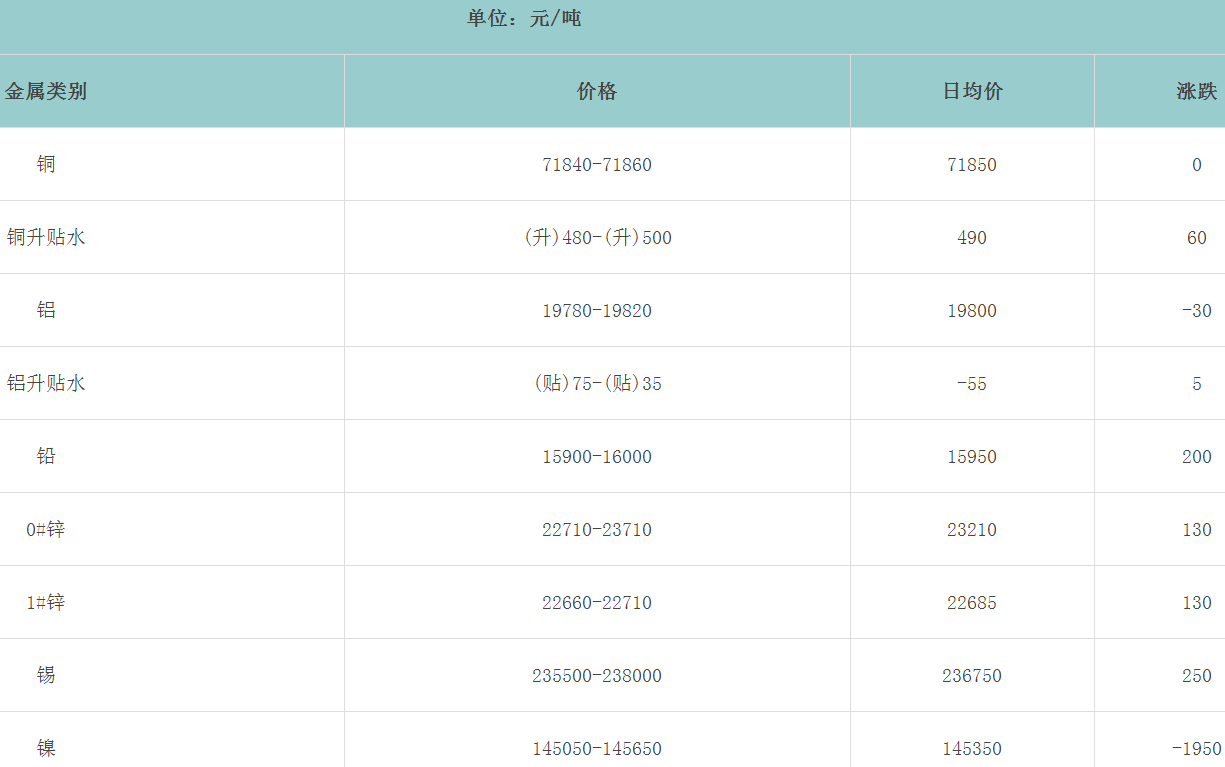Click copper price range 71840-71860

[597, 165]
